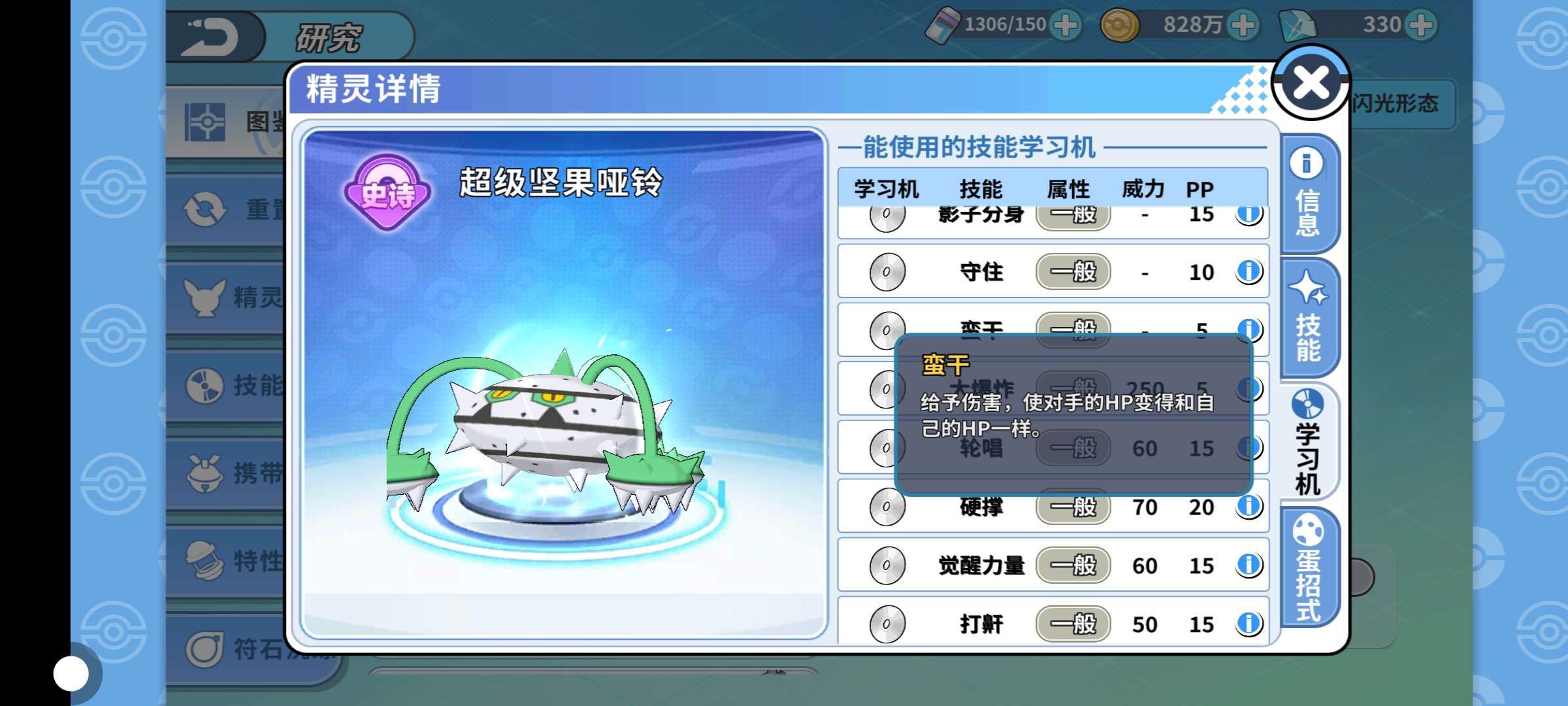1568x706 pixels.
Task: Click the TM disc icon beside 守住
Action: (x=887, y=271)
